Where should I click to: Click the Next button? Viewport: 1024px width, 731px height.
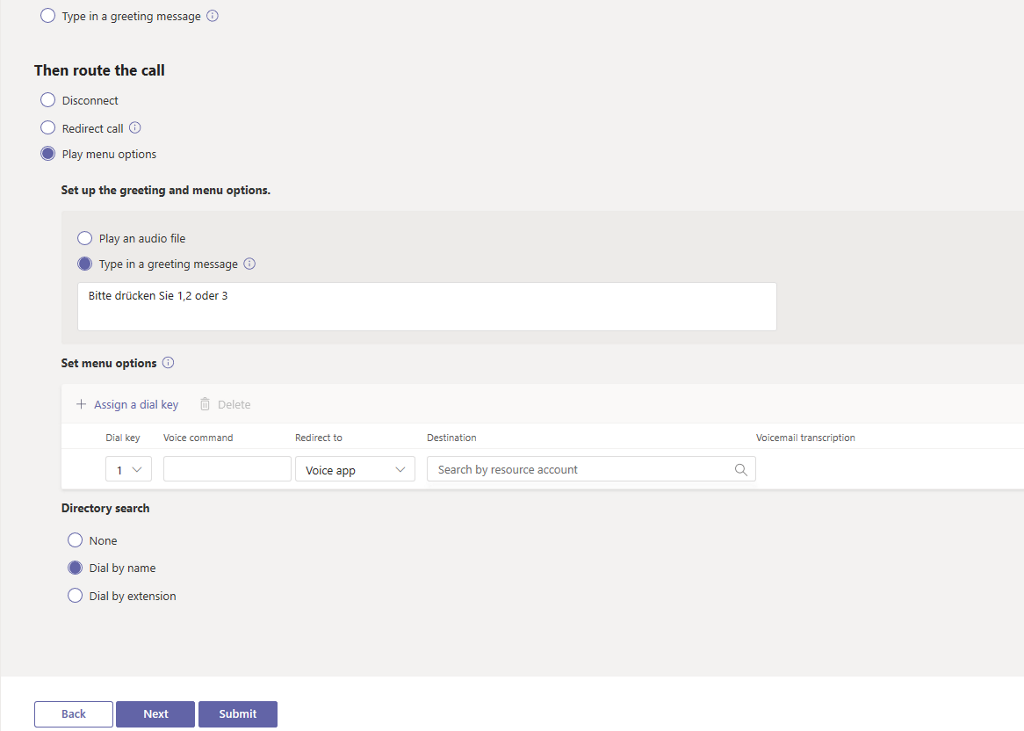[155, 714]
